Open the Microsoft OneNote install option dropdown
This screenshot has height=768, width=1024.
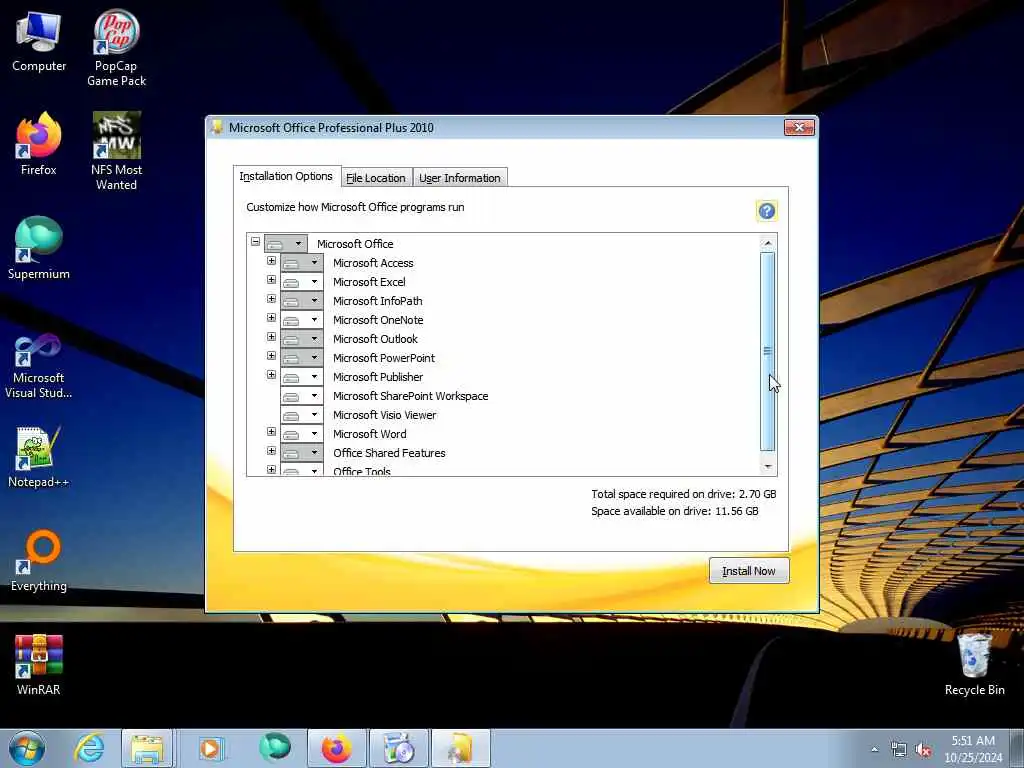[x=302, y=319]
